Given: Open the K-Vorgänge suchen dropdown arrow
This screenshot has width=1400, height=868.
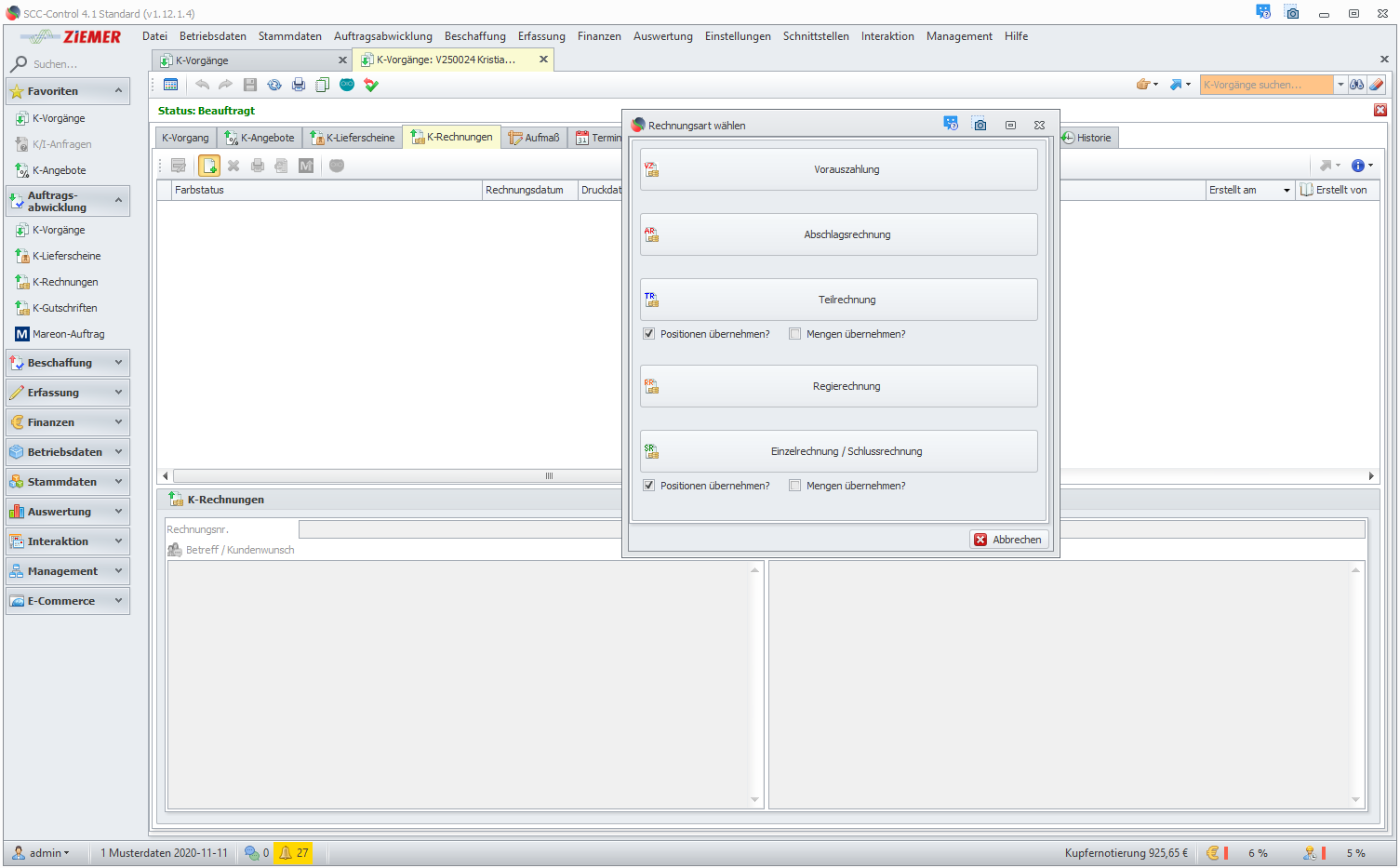Looking at the screenshot, I should click(1340, 85).
